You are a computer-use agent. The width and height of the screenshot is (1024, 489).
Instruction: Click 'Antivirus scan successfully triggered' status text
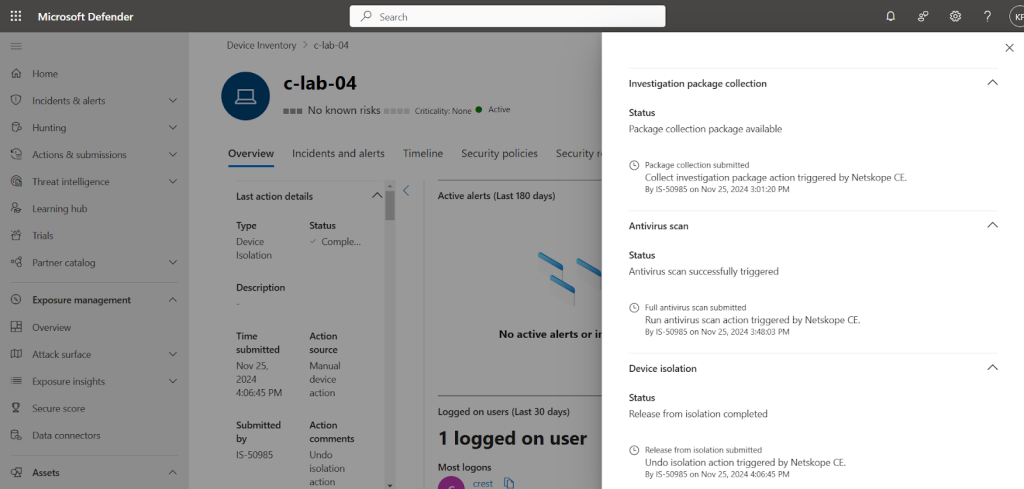[x=703, y=271]
